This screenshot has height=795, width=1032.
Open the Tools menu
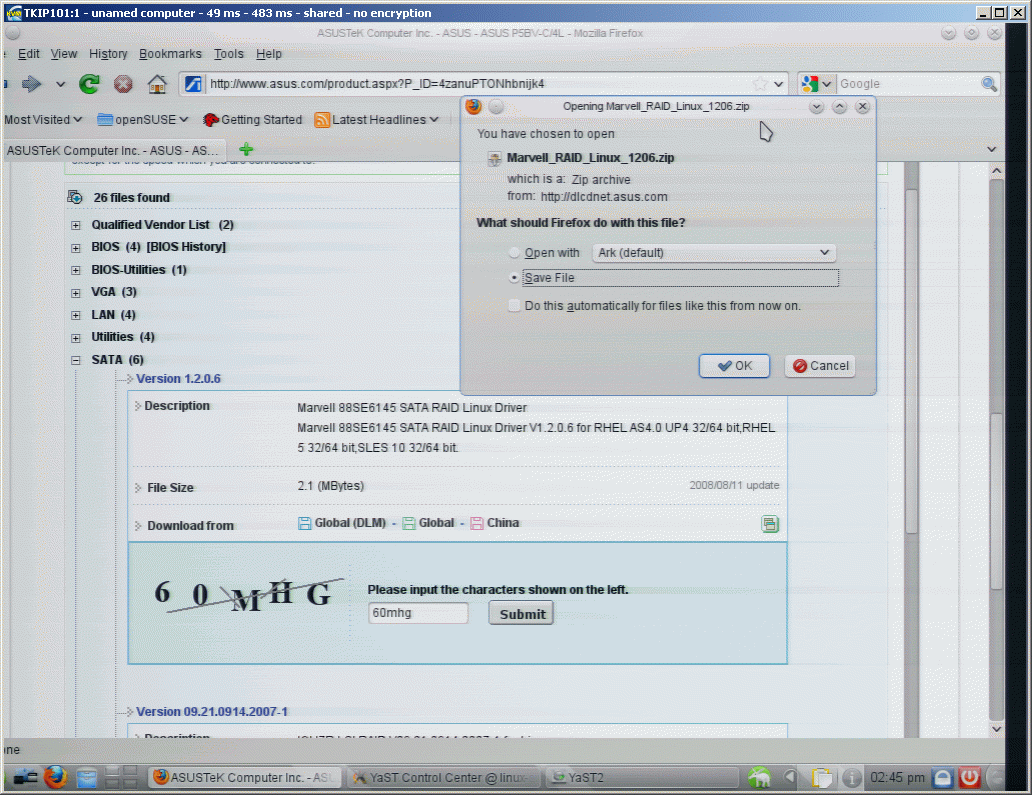pyautogui.click(x=228, y=54)
